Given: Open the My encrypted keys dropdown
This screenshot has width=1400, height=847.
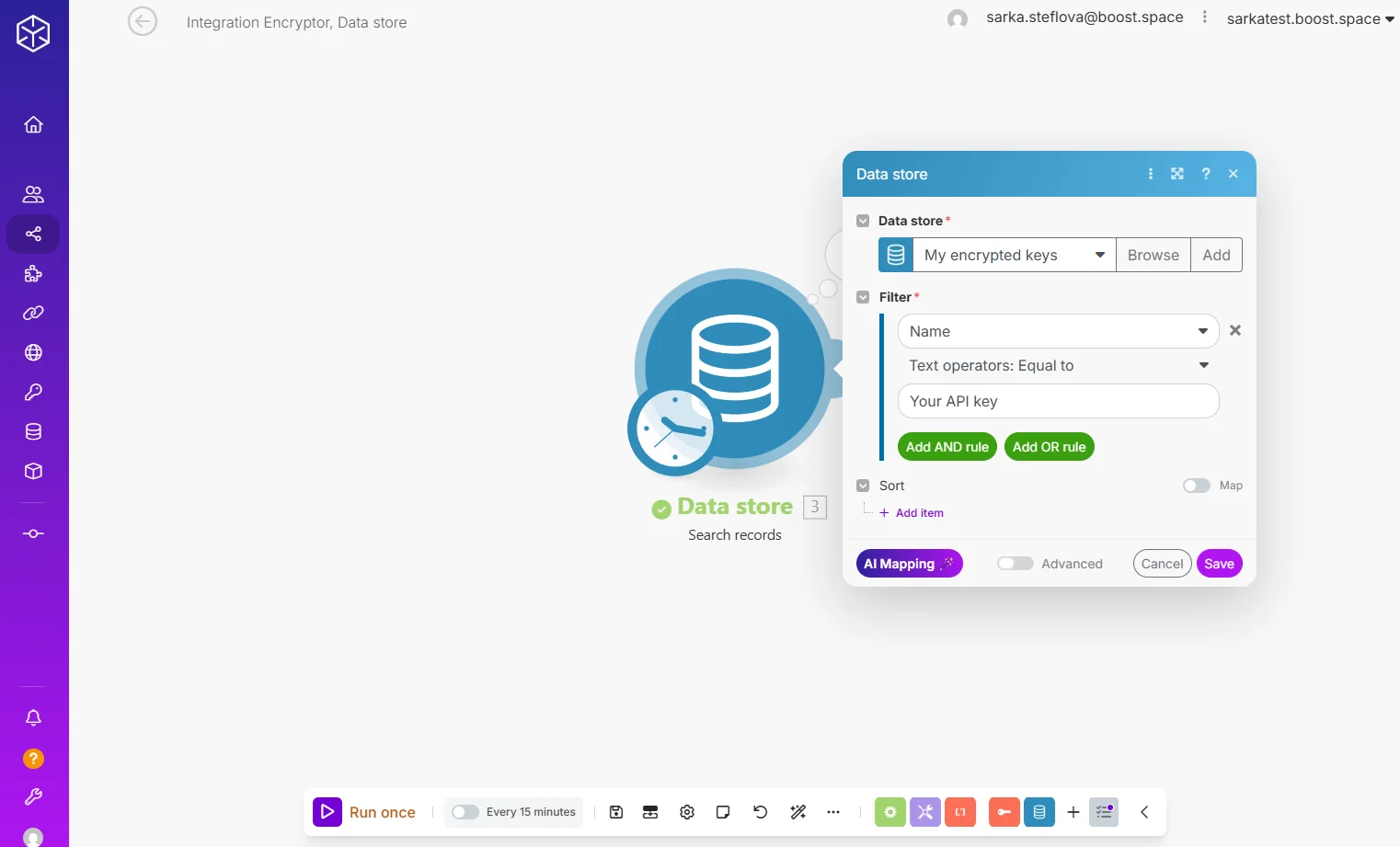Looking at the screenshot, I should [1014, 255].
